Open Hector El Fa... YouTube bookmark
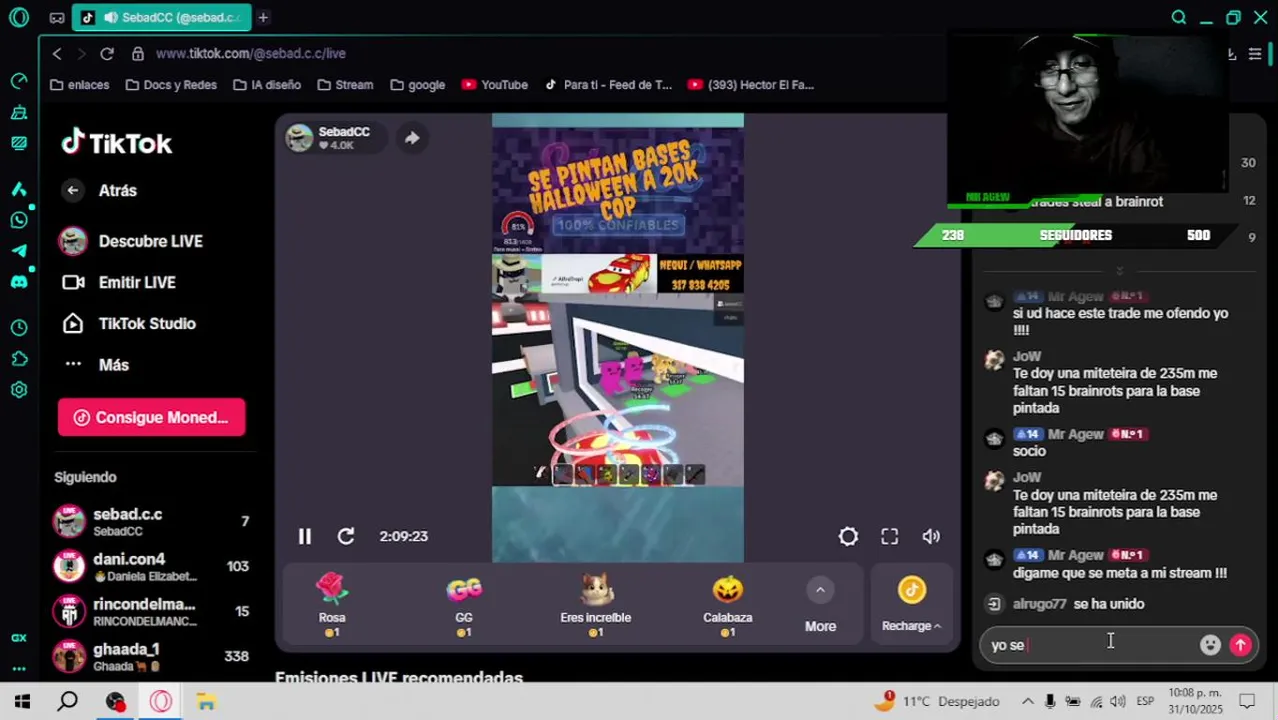Screen dimensions: 1278x720 [751, 85]
